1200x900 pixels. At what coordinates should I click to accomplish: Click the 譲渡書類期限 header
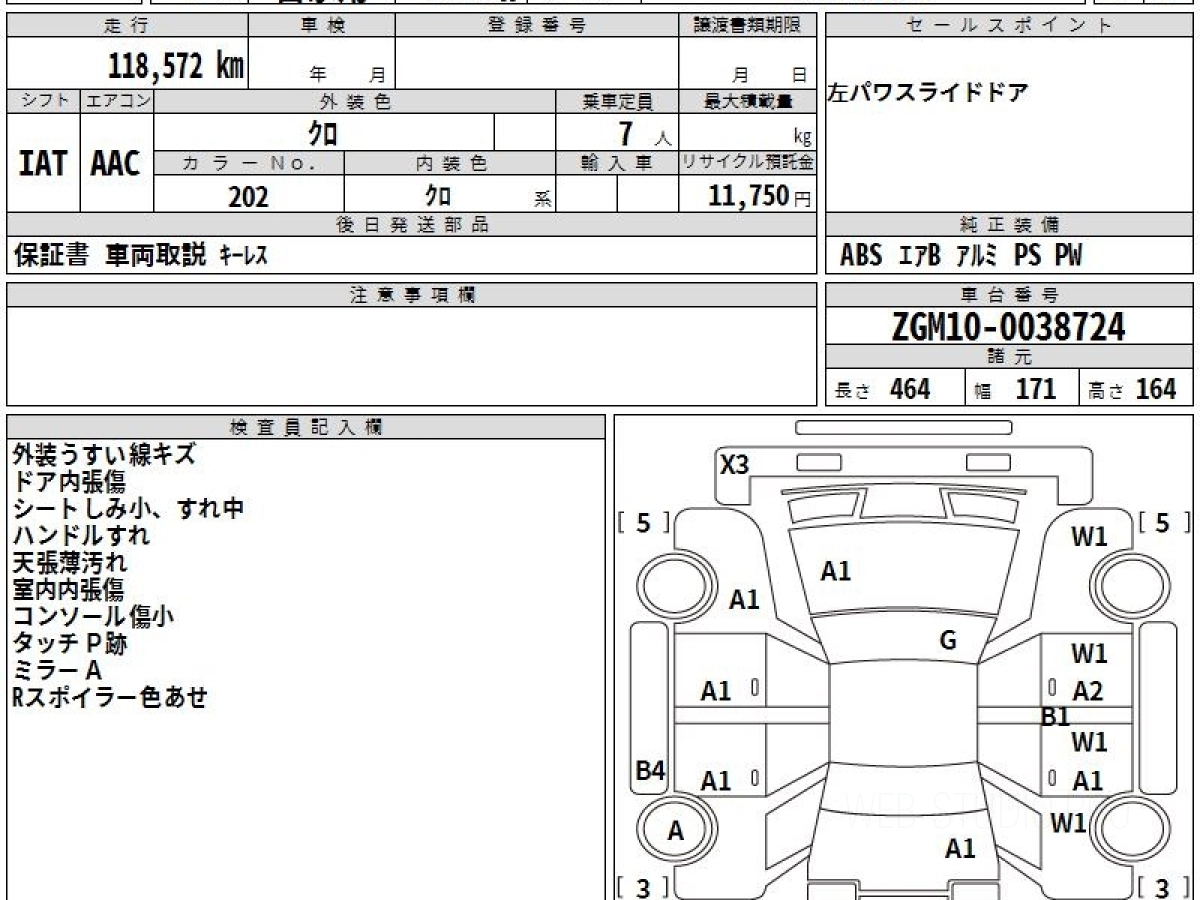click(747, 26)
